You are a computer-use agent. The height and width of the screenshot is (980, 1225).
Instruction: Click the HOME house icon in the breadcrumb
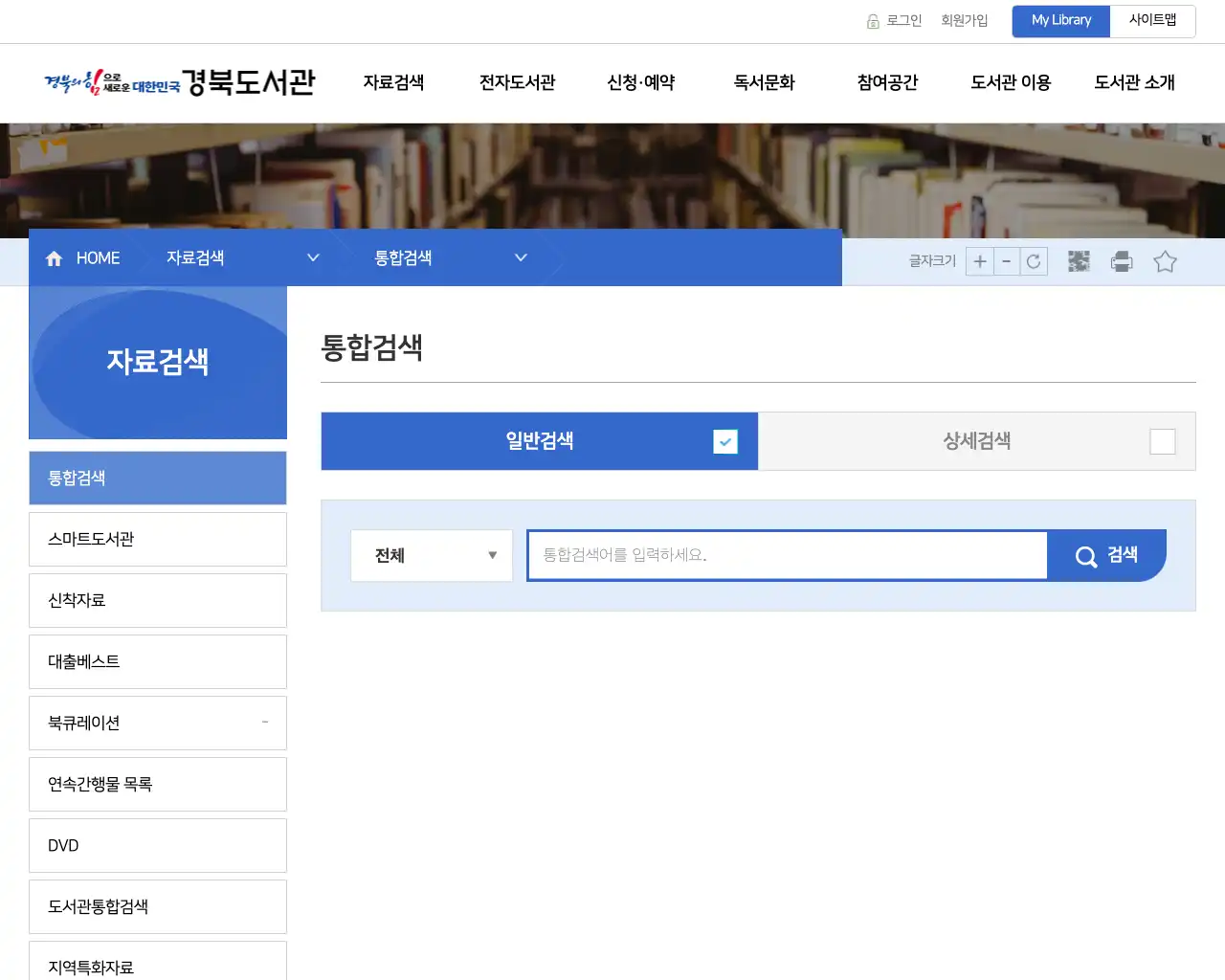pyautogui.click(x=54, y=257)
